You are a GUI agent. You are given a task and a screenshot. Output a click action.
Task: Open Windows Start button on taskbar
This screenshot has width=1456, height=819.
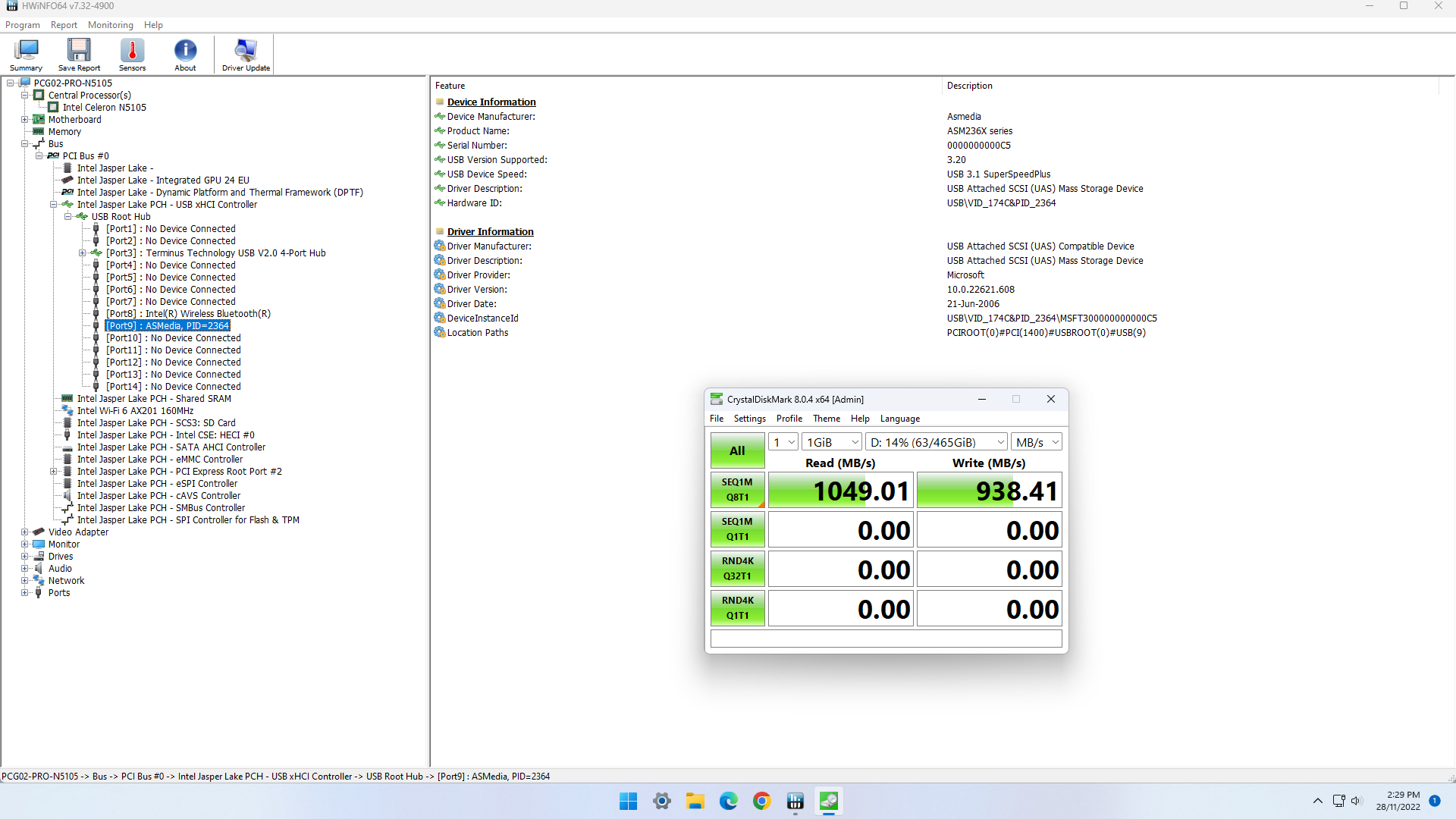[x=628, y=801]
